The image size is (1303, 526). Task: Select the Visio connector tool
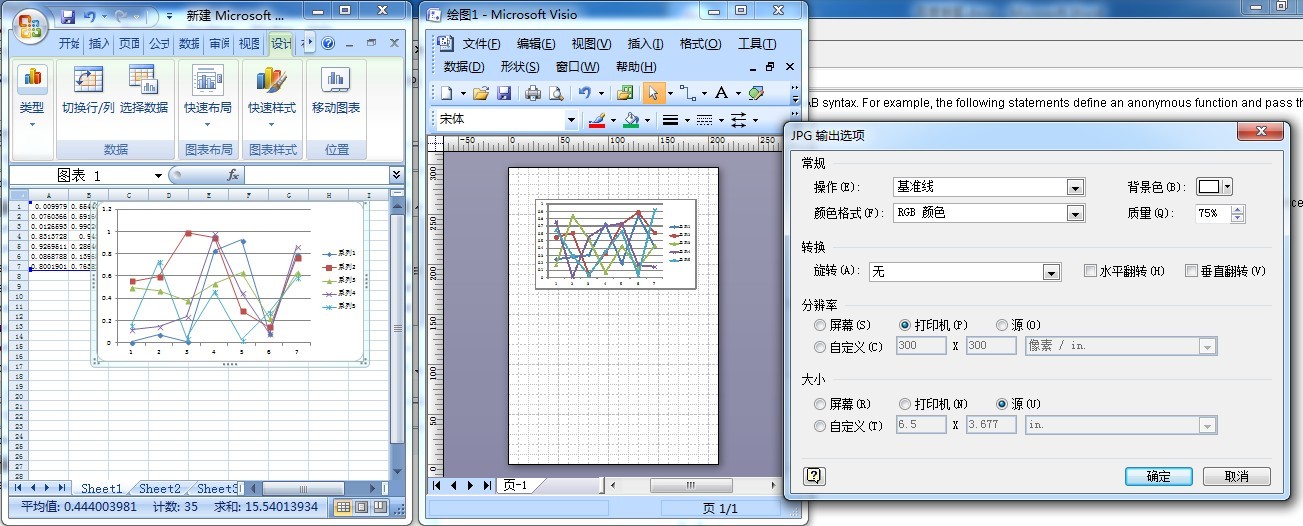(x=686, y=93)
